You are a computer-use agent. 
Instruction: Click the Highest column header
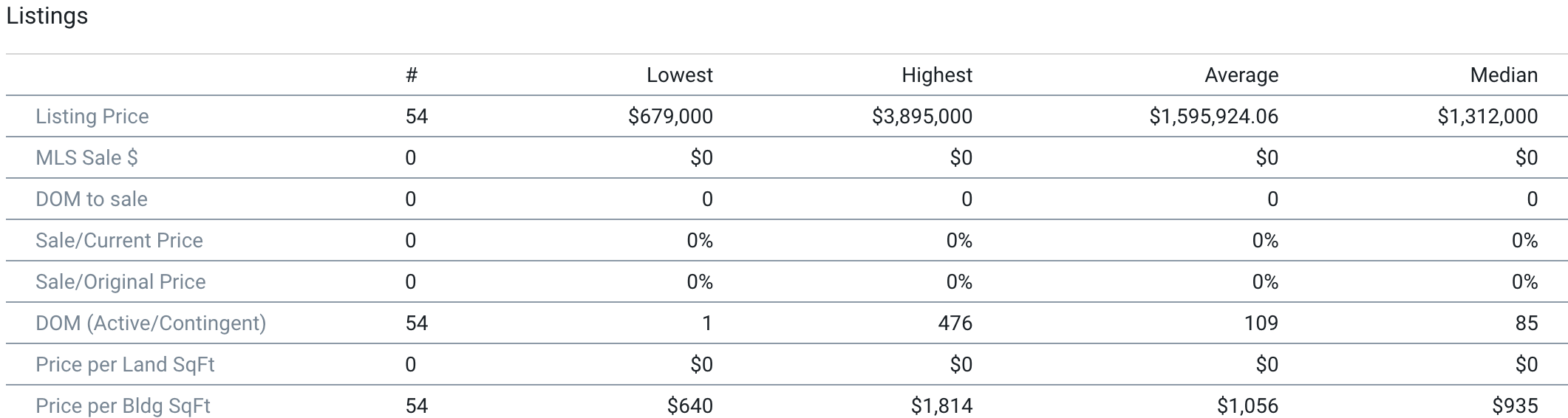(x=936, y=75)
